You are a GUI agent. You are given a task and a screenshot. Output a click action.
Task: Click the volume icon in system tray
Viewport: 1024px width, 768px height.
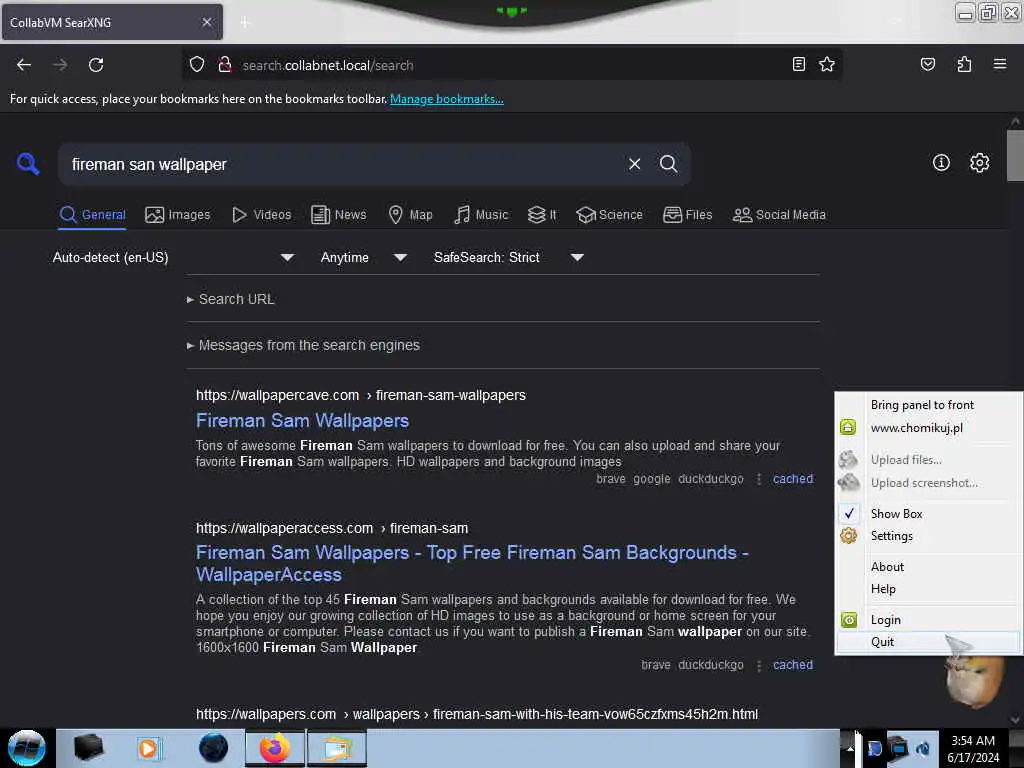point(923,748)
